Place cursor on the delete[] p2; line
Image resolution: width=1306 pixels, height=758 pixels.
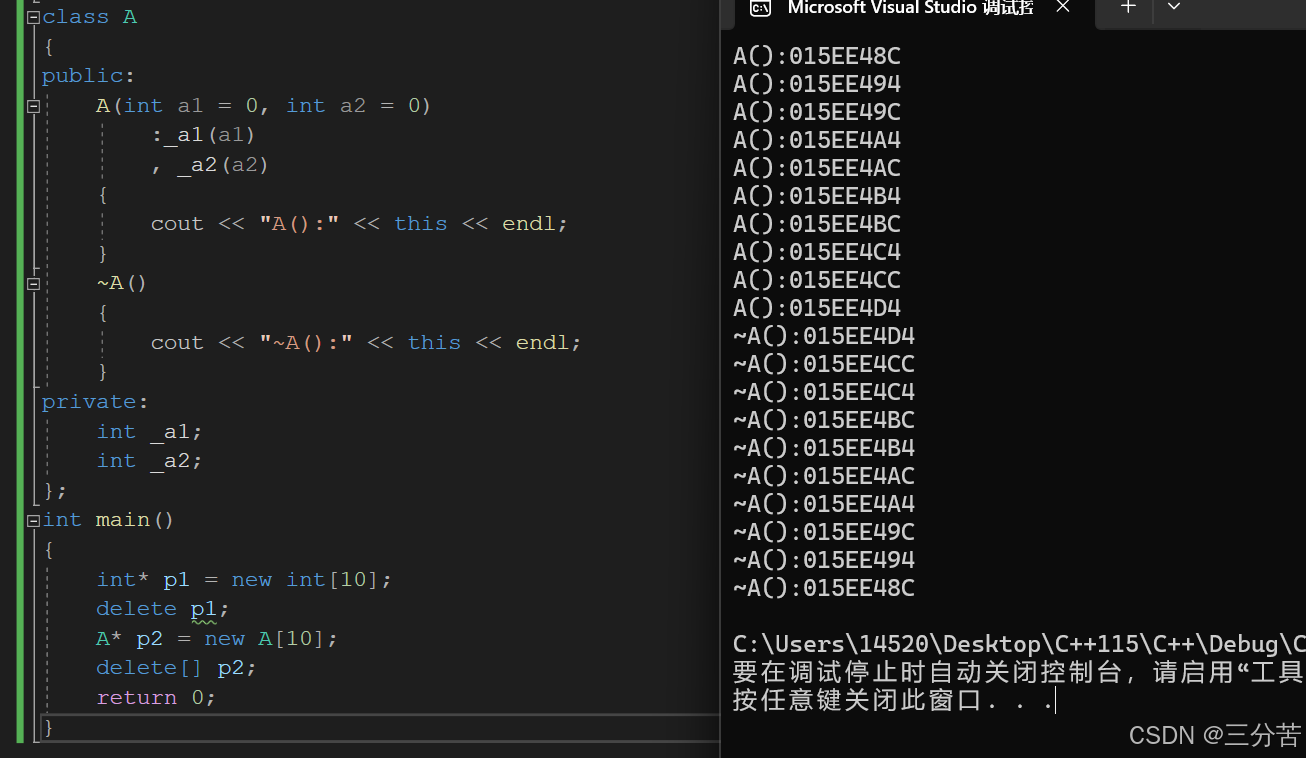pos(176,668)
